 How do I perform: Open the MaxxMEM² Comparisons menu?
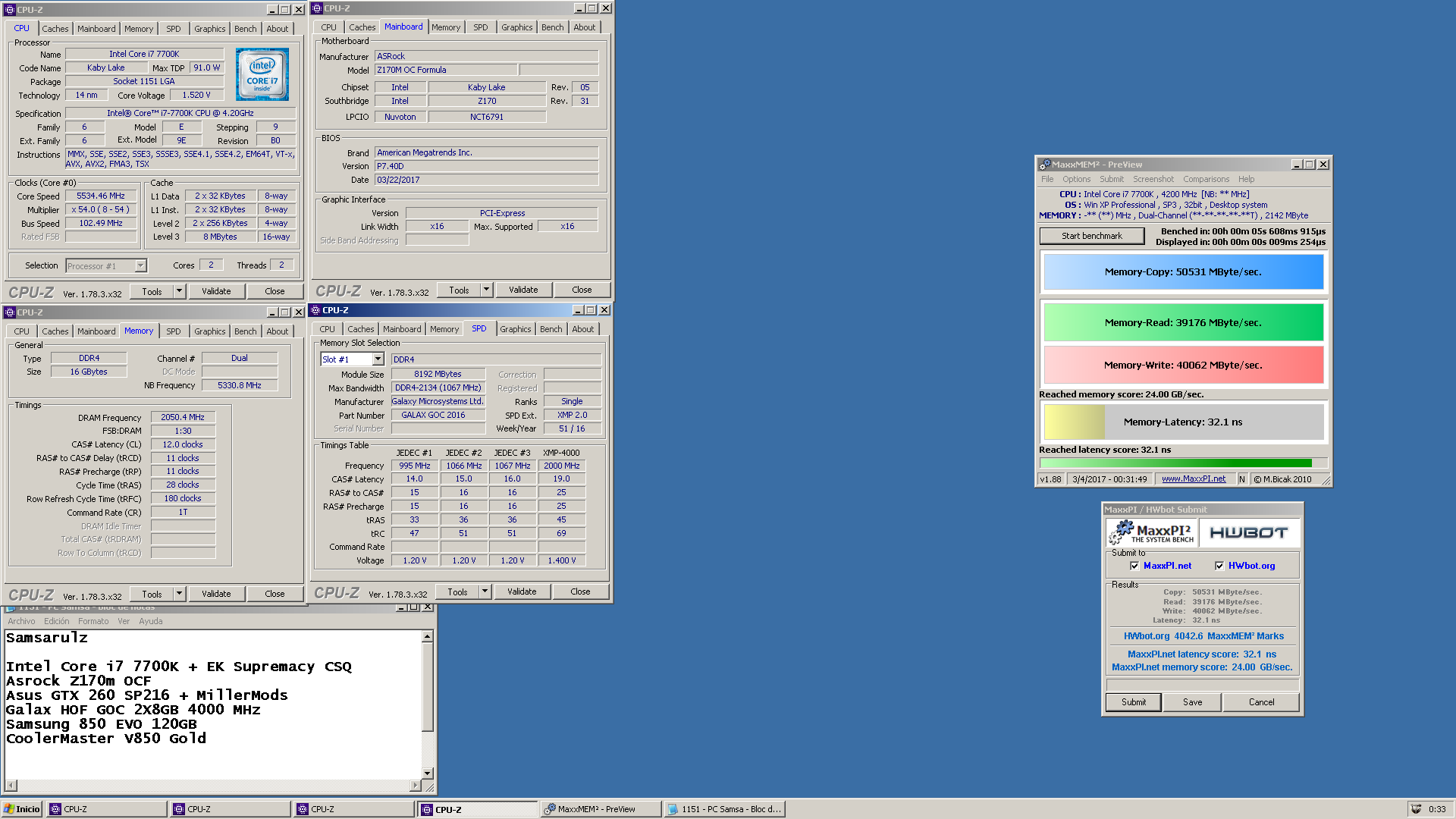pyautogui.click(x=1206, y=179)
